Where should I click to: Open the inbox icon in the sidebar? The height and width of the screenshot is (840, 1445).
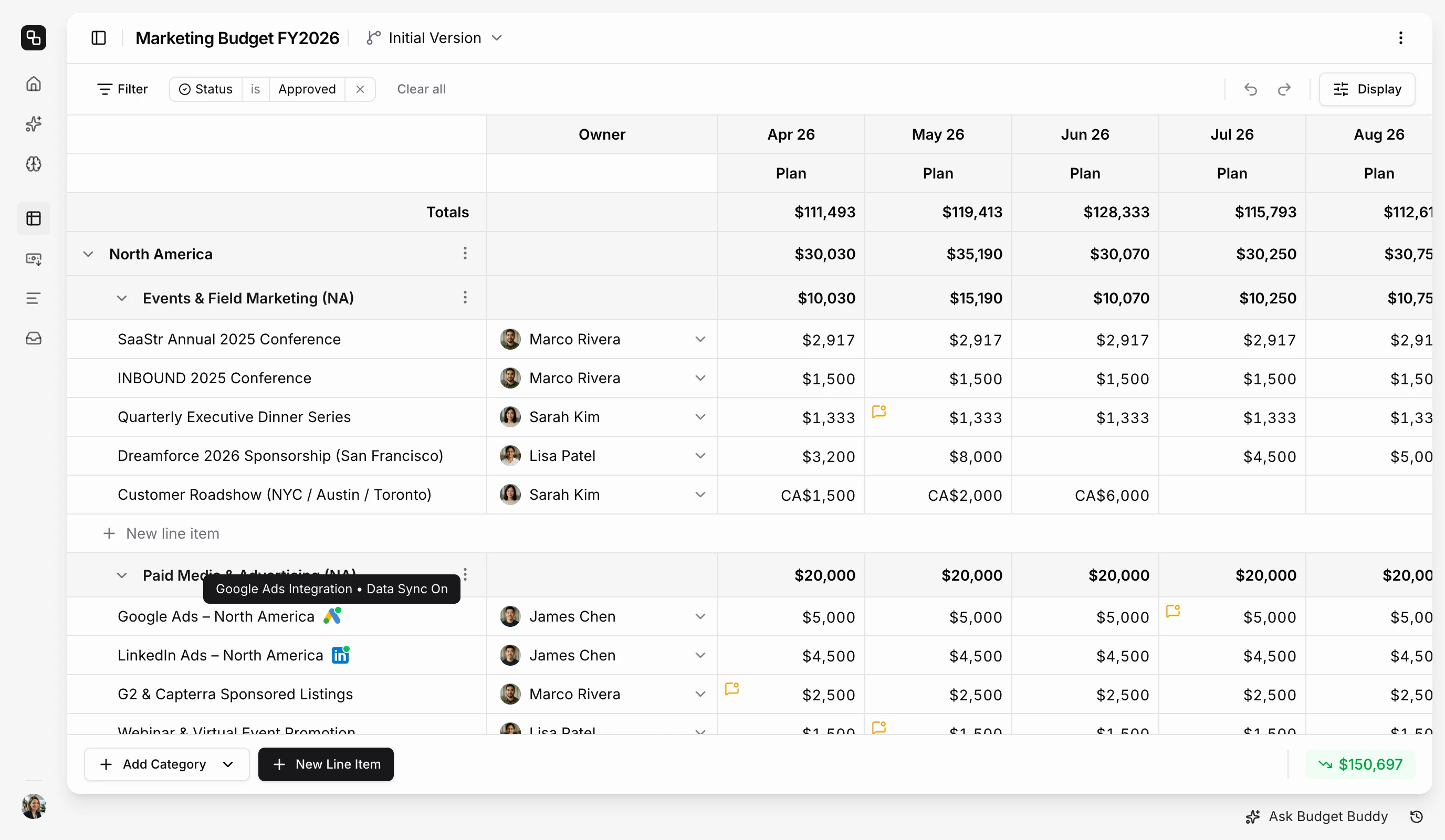33,338
